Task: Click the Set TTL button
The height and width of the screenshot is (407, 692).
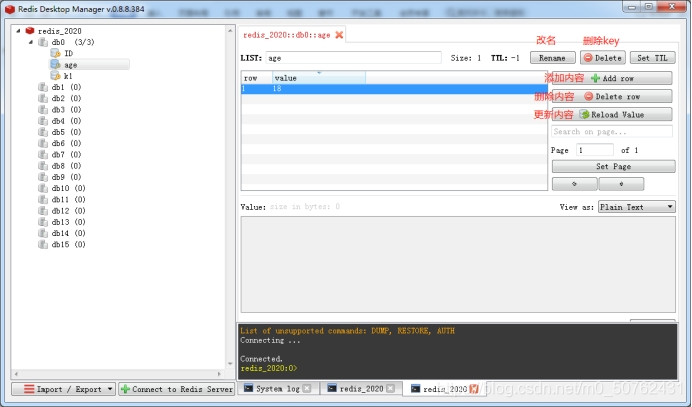Action: tap(653, 58)
